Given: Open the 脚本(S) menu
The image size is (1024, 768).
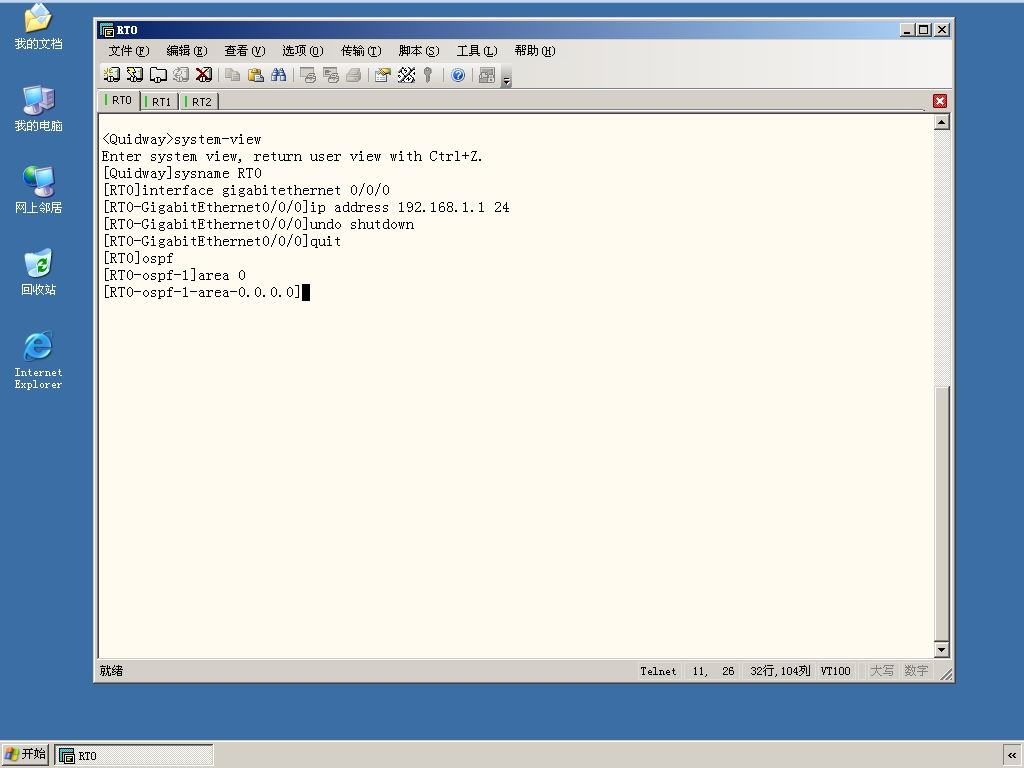Looking at the screenshot, I should [419, 51].
